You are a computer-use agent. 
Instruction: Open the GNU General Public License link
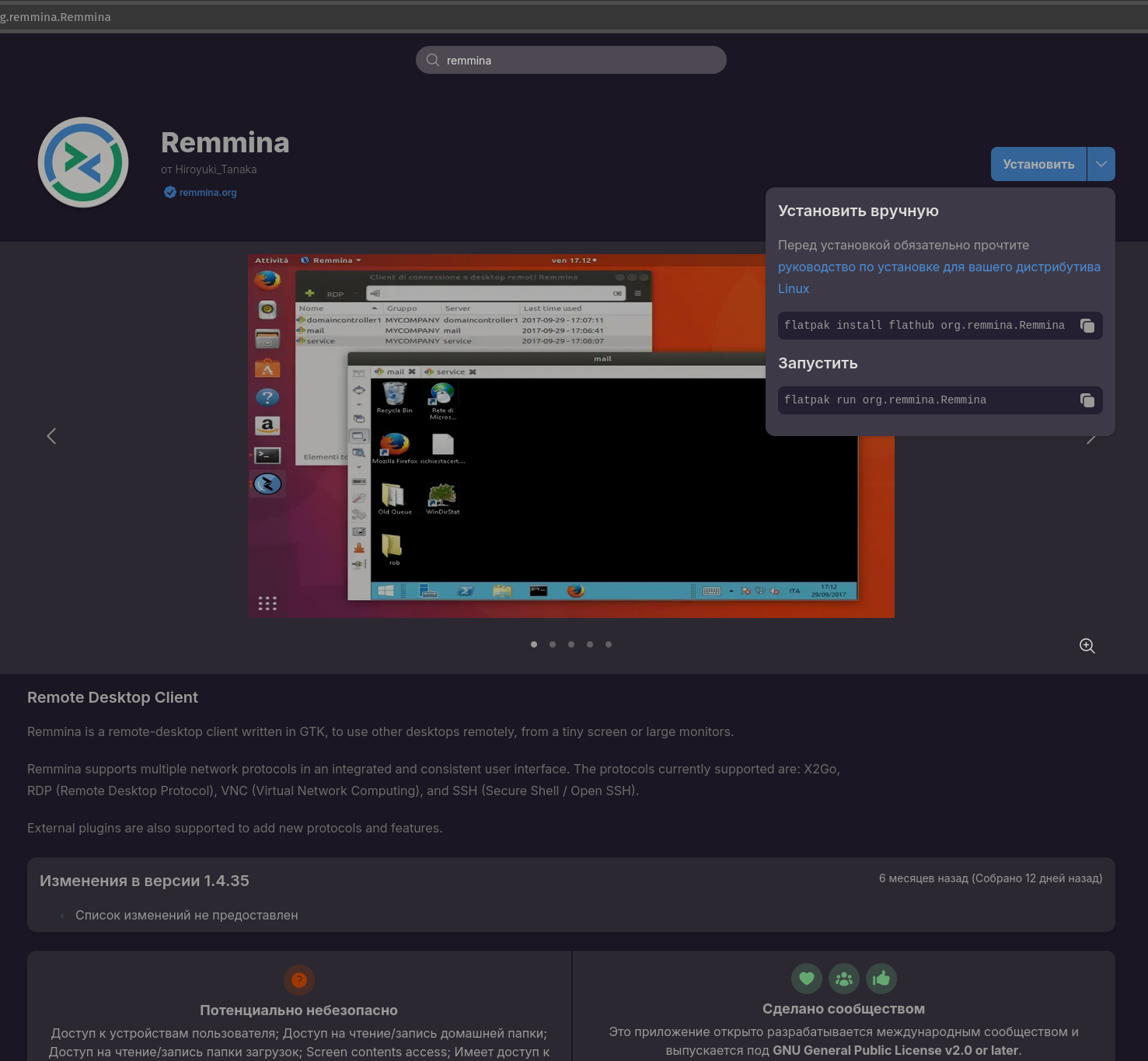pos(895,1050)
